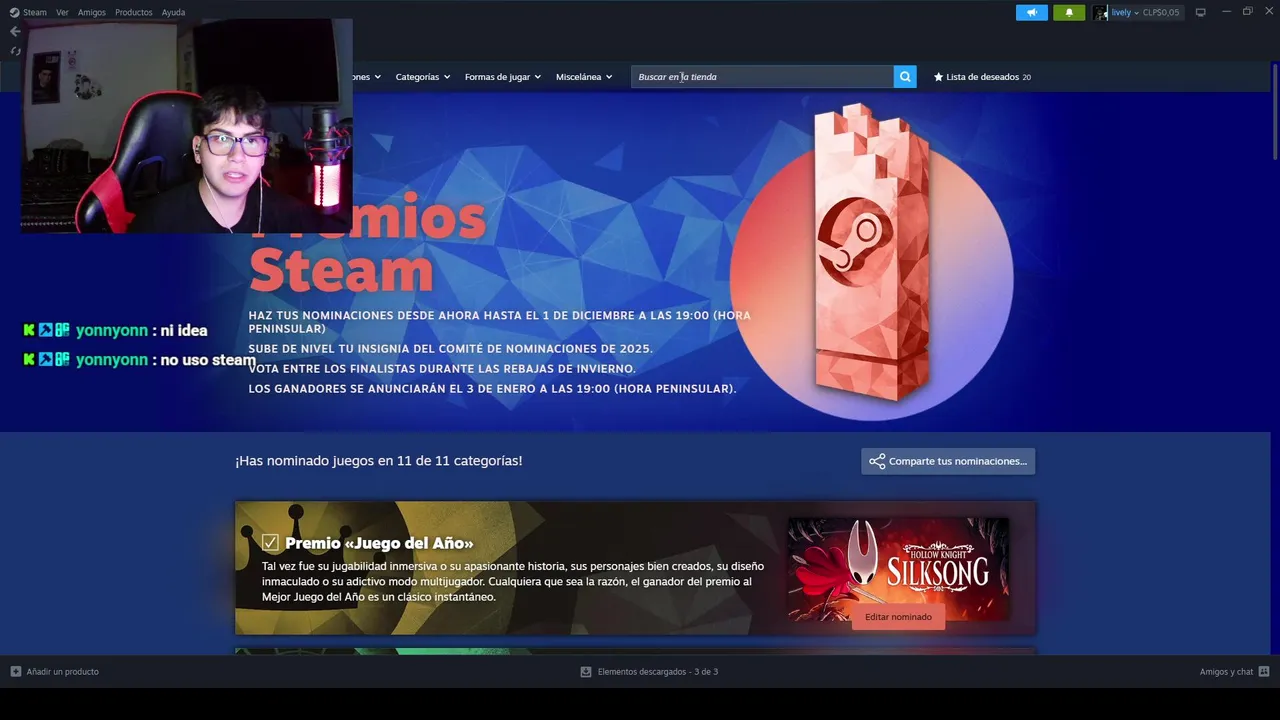
Task: Click Editar nominado button
Action: [x=898, y=617]
